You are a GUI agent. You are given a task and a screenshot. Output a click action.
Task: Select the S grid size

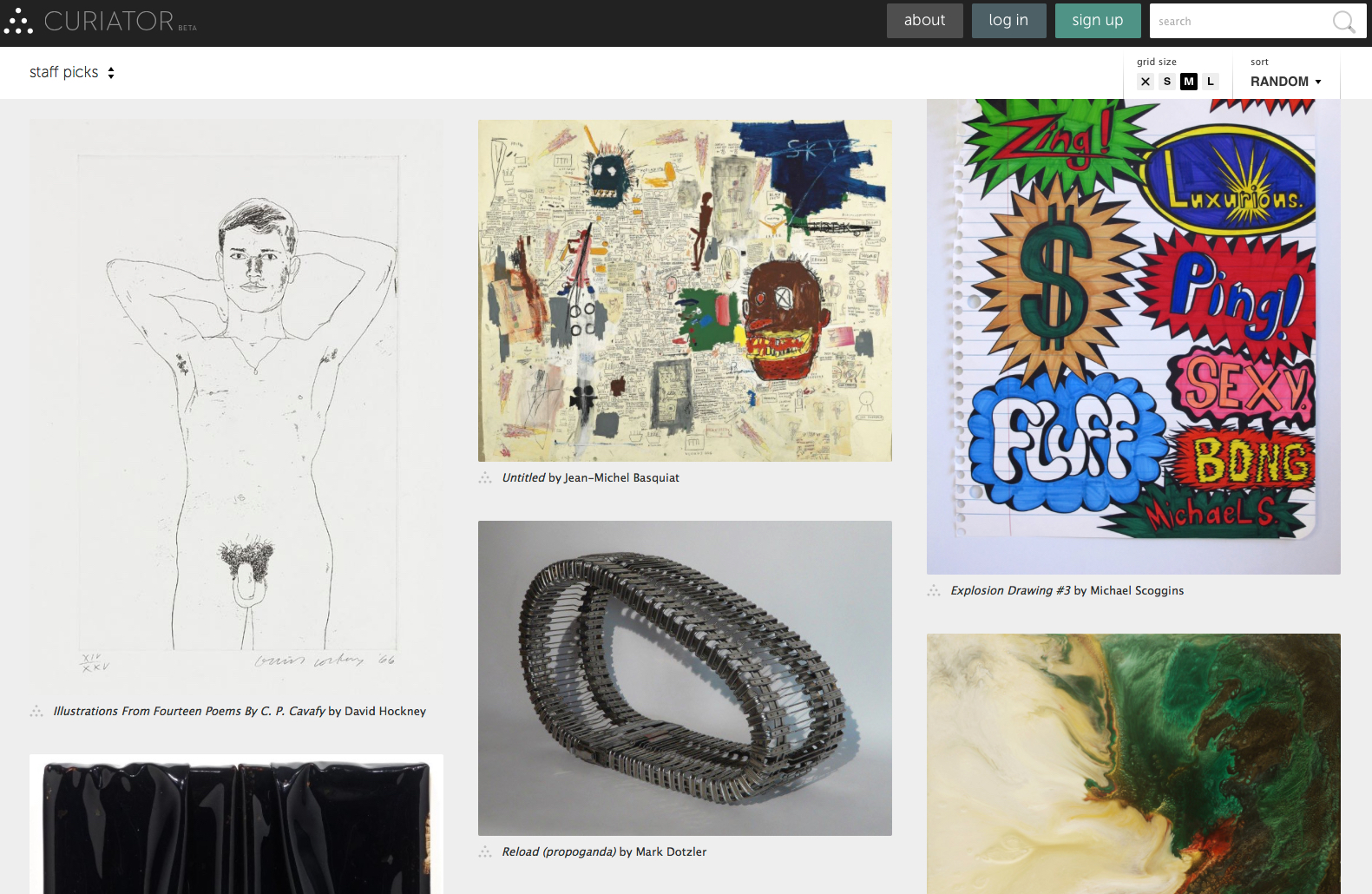point(1167,82)
